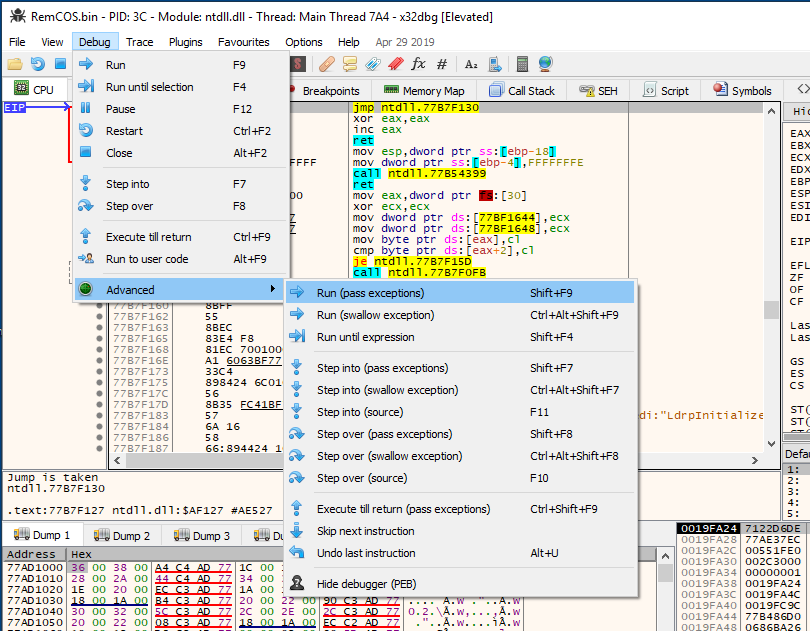Open the Calculator toolbar icon
The height and width of the screenshot is (631, 810).
(522, 64)
